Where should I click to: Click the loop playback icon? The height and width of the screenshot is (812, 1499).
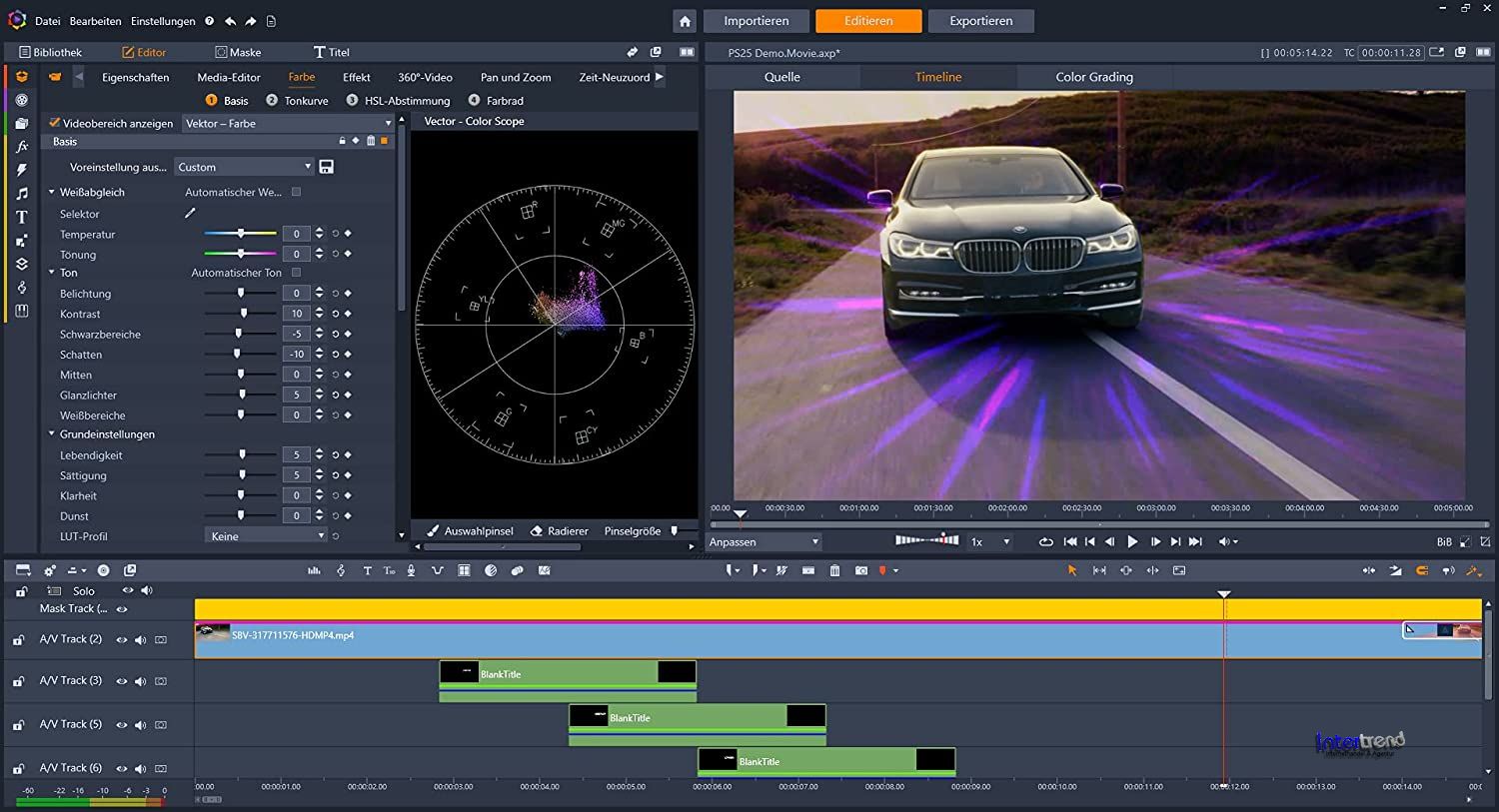pos(1045,541)
